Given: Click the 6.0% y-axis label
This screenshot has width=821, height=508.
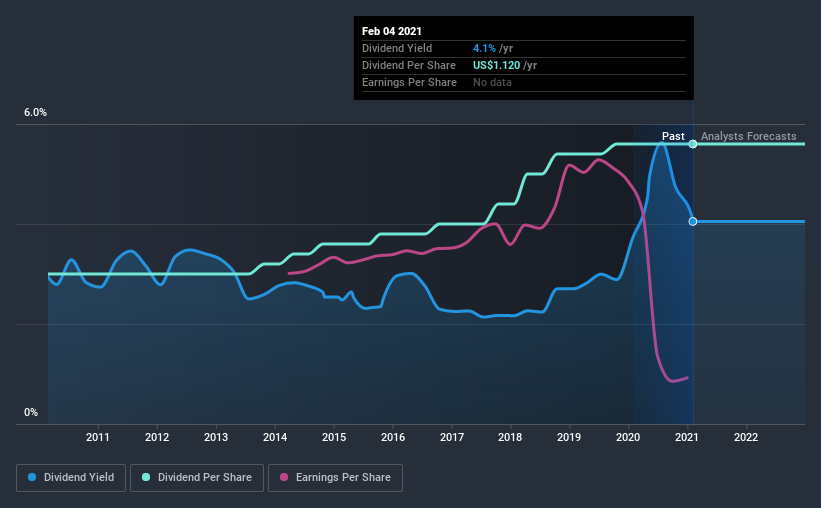Looking at the screenshot, I should pyautogui.click(x=35, y=113).
